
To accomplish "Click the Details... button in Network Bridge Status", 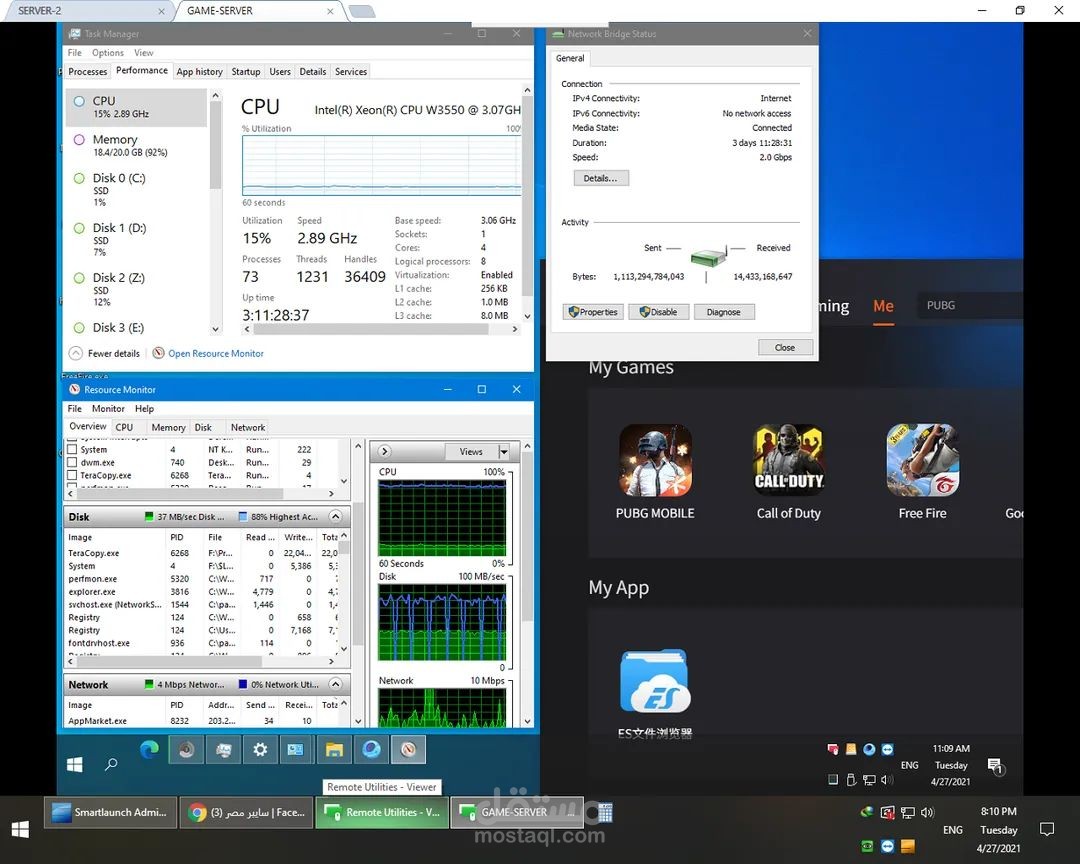I will pos(601,178).
